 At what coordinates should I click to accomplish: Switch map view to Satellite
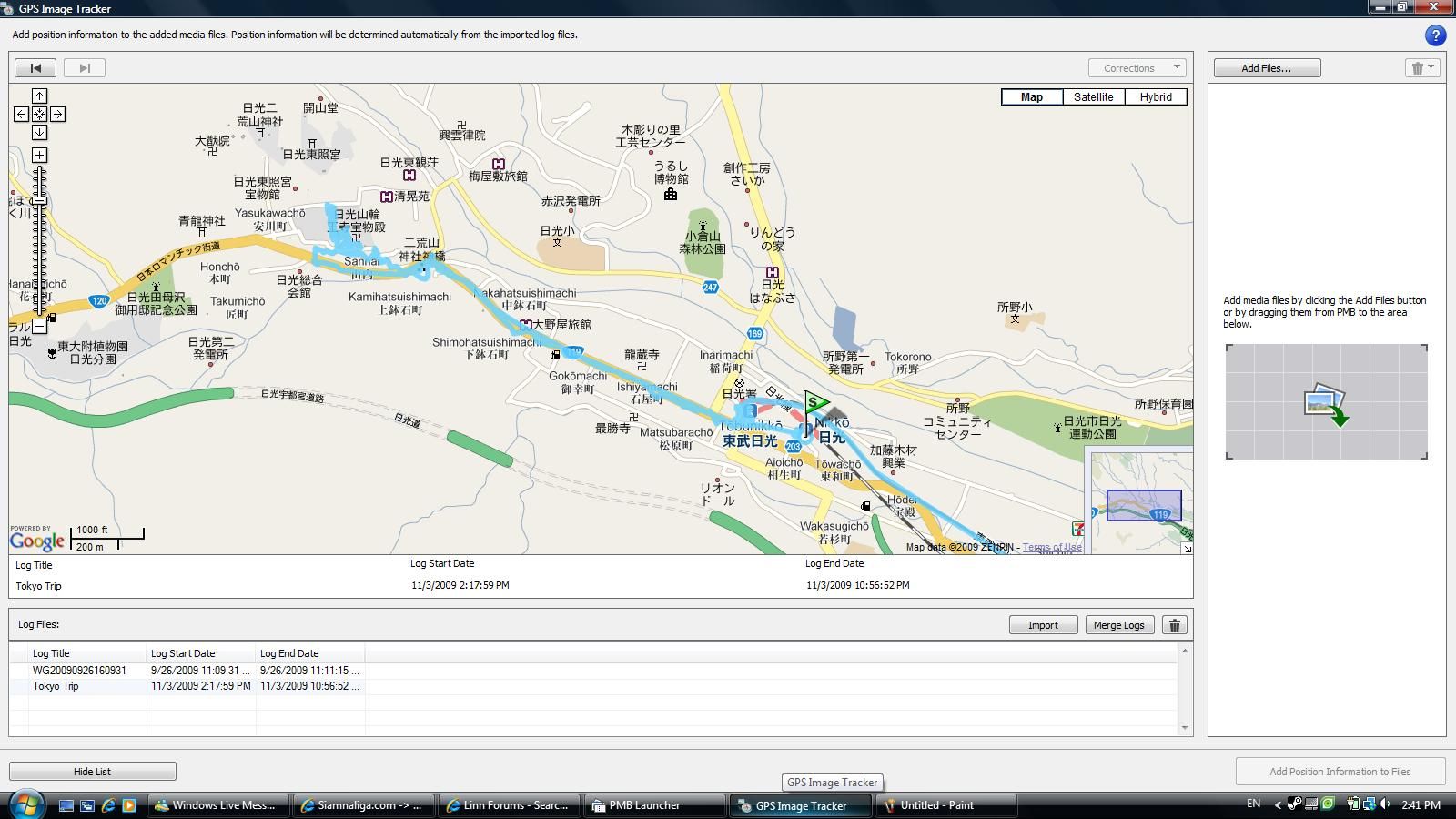tap(1093, 97)
